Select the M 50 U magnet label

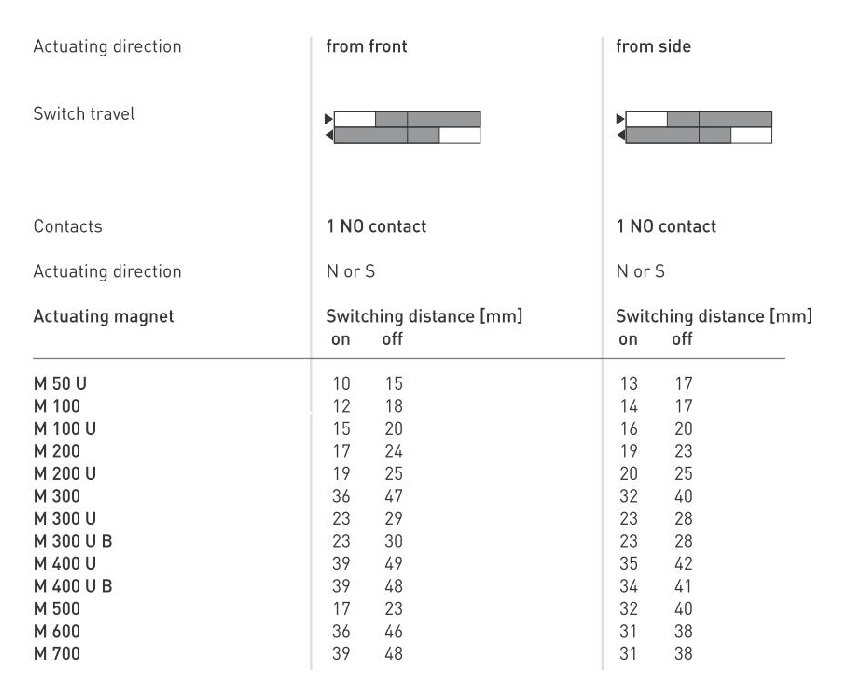tap(60, 384)
